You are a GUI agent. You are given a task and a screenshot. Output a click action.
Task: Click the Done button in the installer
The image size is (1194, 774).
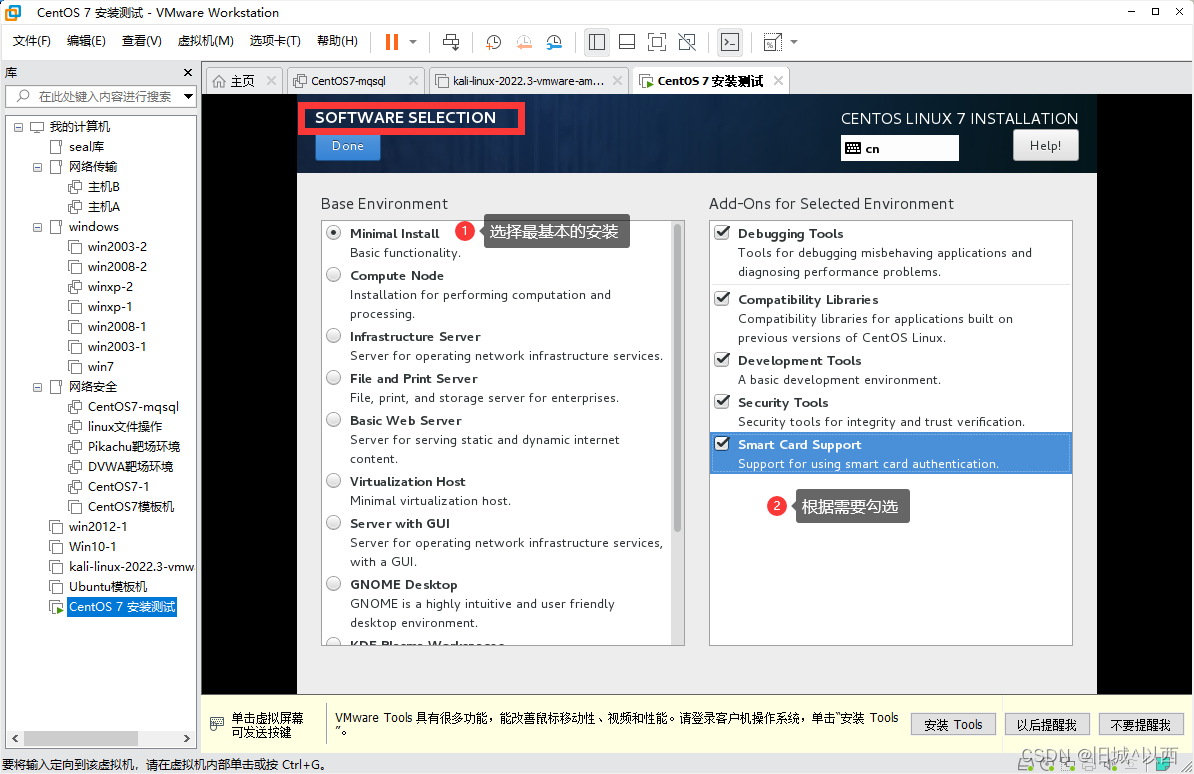coord(348,146)
